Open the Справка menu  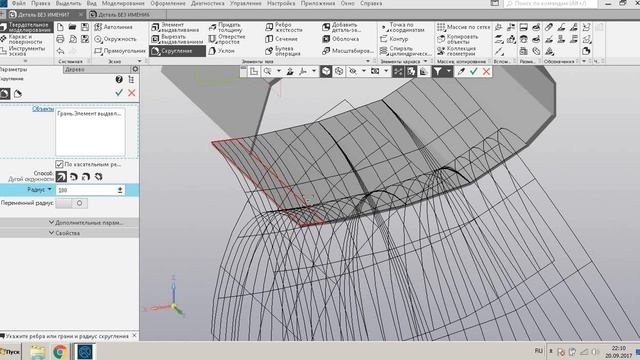371,3
